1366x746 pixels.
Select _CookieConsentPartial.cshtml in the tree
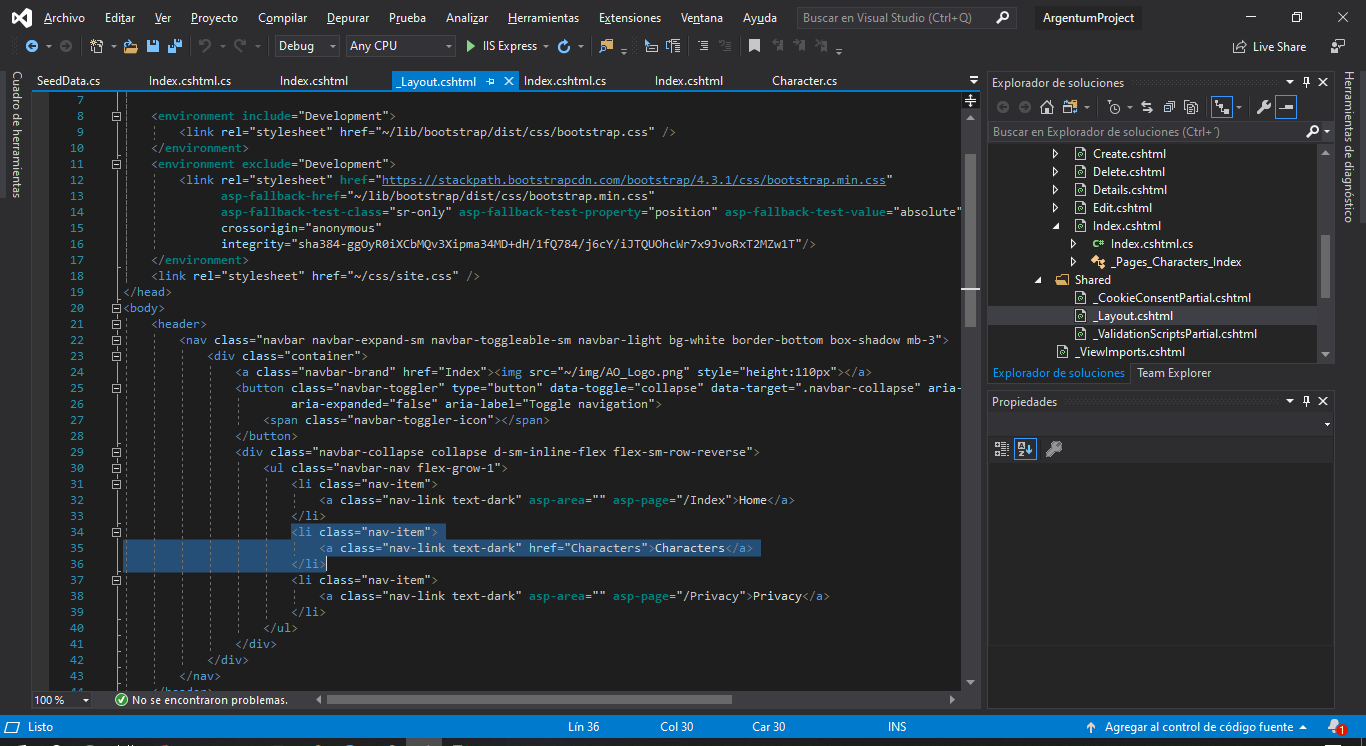click(x=1171, y=298)
